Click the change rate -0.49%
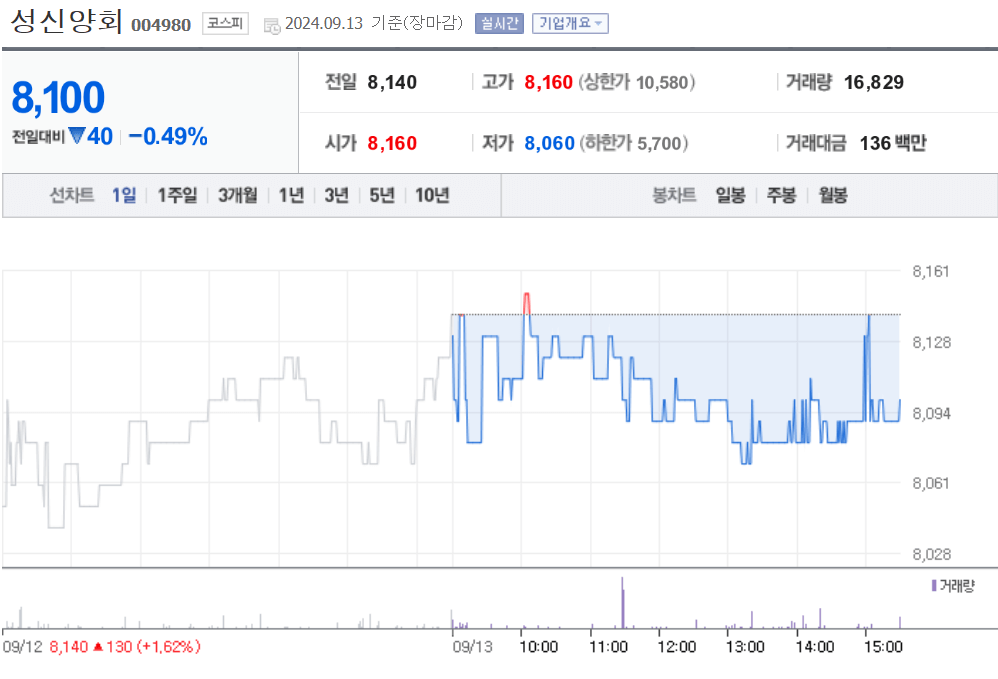998x679 pixels. tap(168, 136)
